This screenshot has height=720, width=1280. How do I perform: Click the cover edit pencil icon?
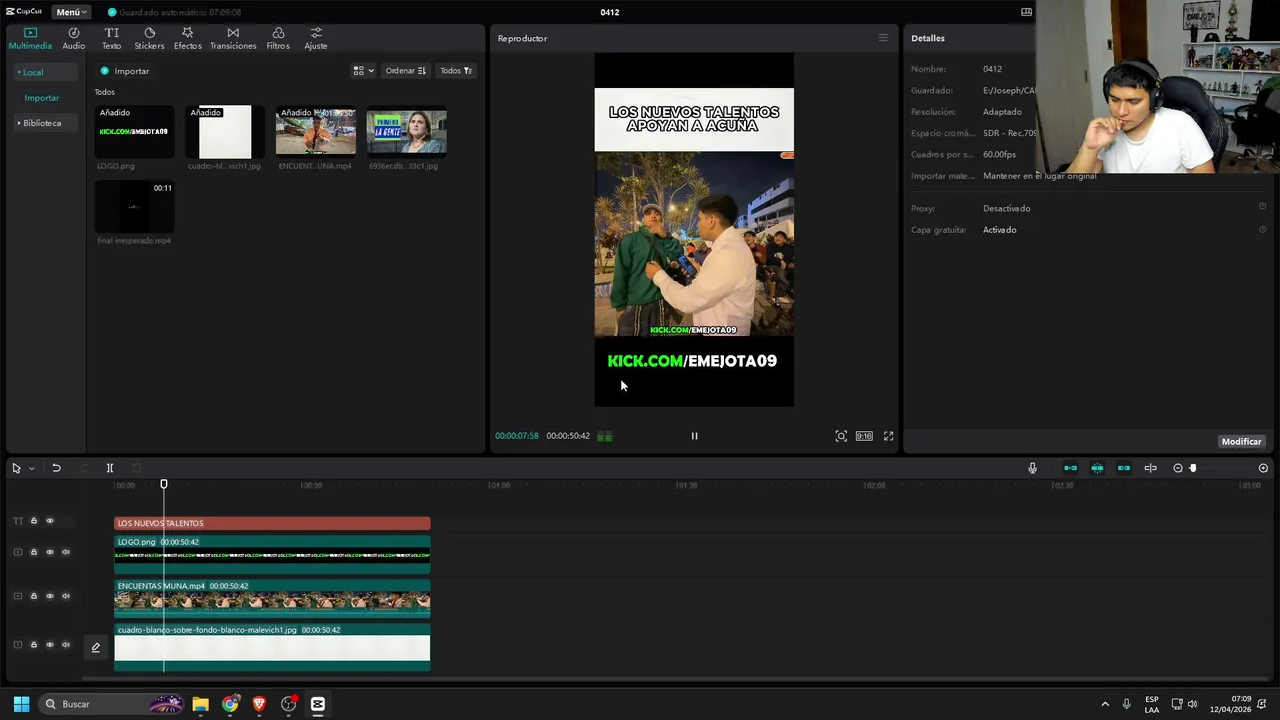coord(96,647)
